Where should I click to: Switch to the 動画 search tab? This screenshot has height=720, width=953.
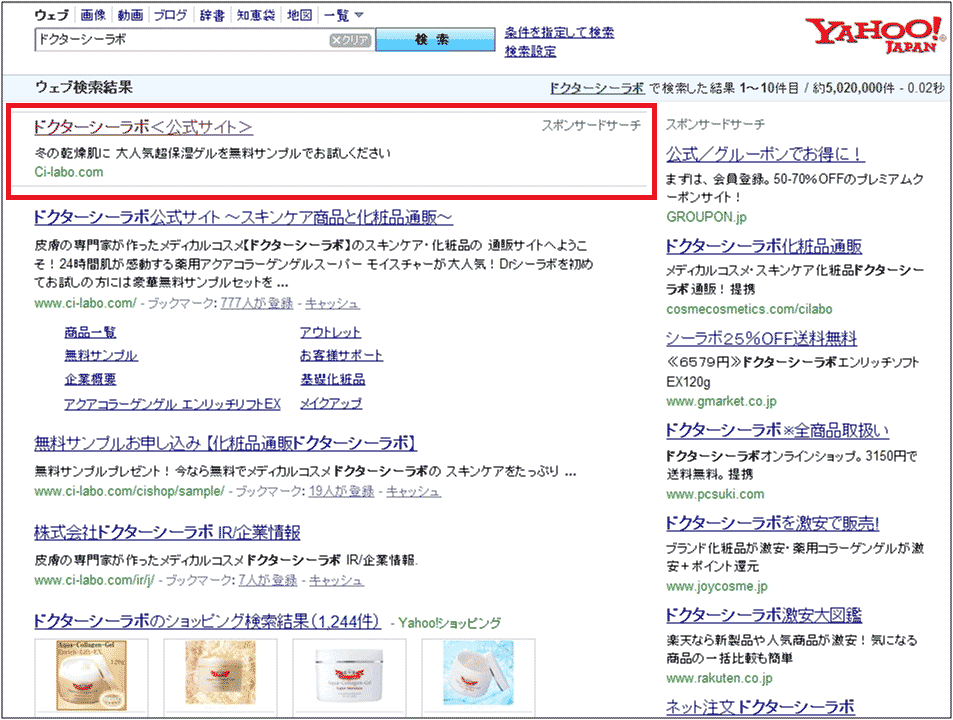point(129,16)
